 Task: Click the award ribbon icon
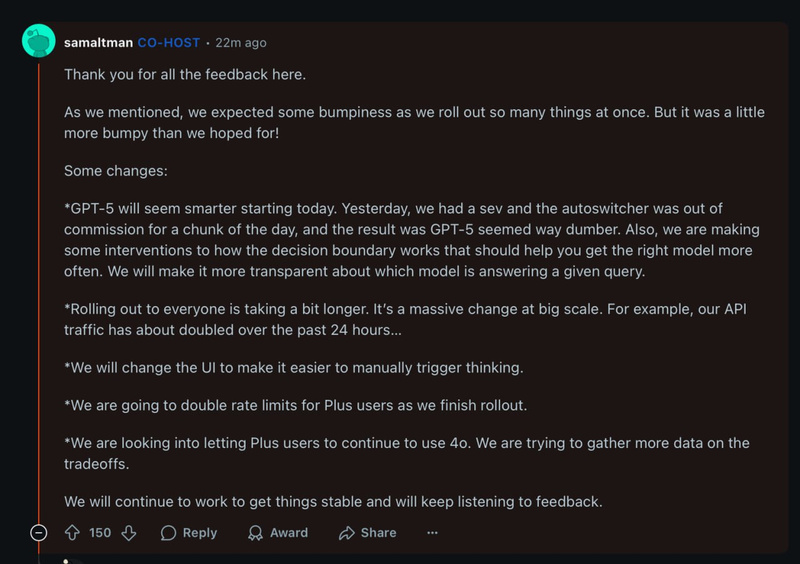(x=256, y=533)
